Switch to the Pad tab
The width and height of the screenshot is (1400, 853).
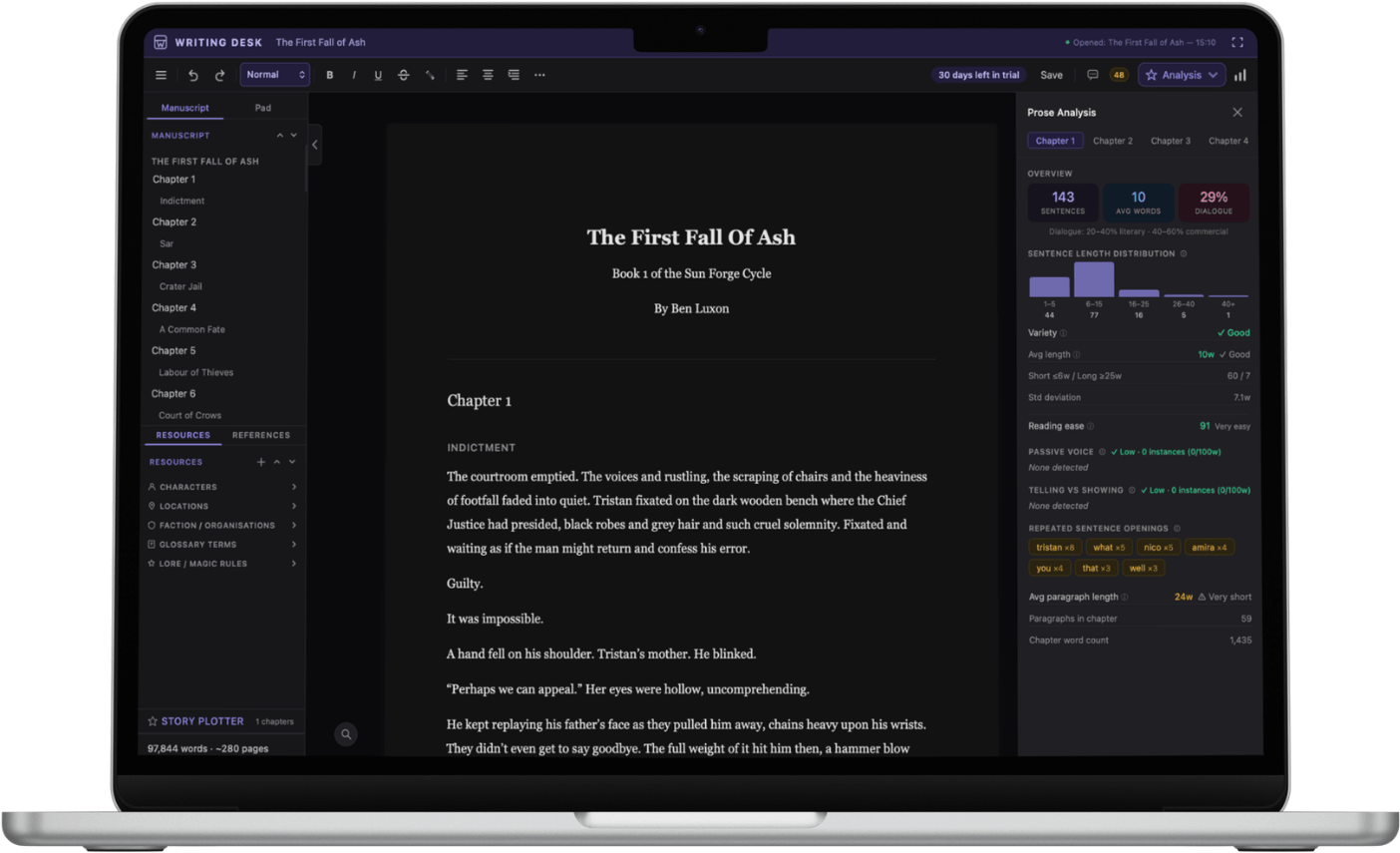(x=263, y=108)
